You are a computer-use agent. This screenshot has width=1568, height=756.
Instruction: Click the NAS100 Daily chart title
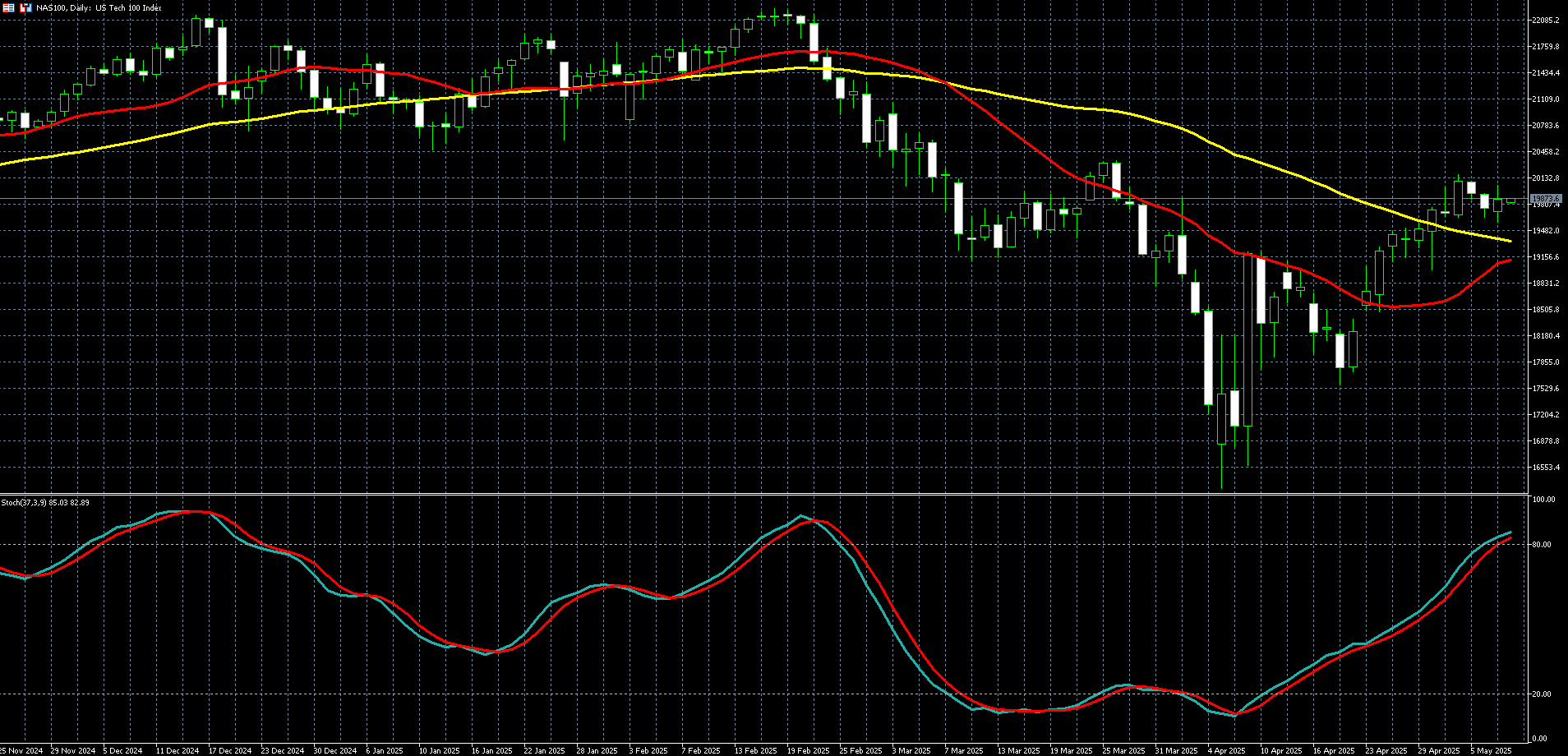click(99, 7)
